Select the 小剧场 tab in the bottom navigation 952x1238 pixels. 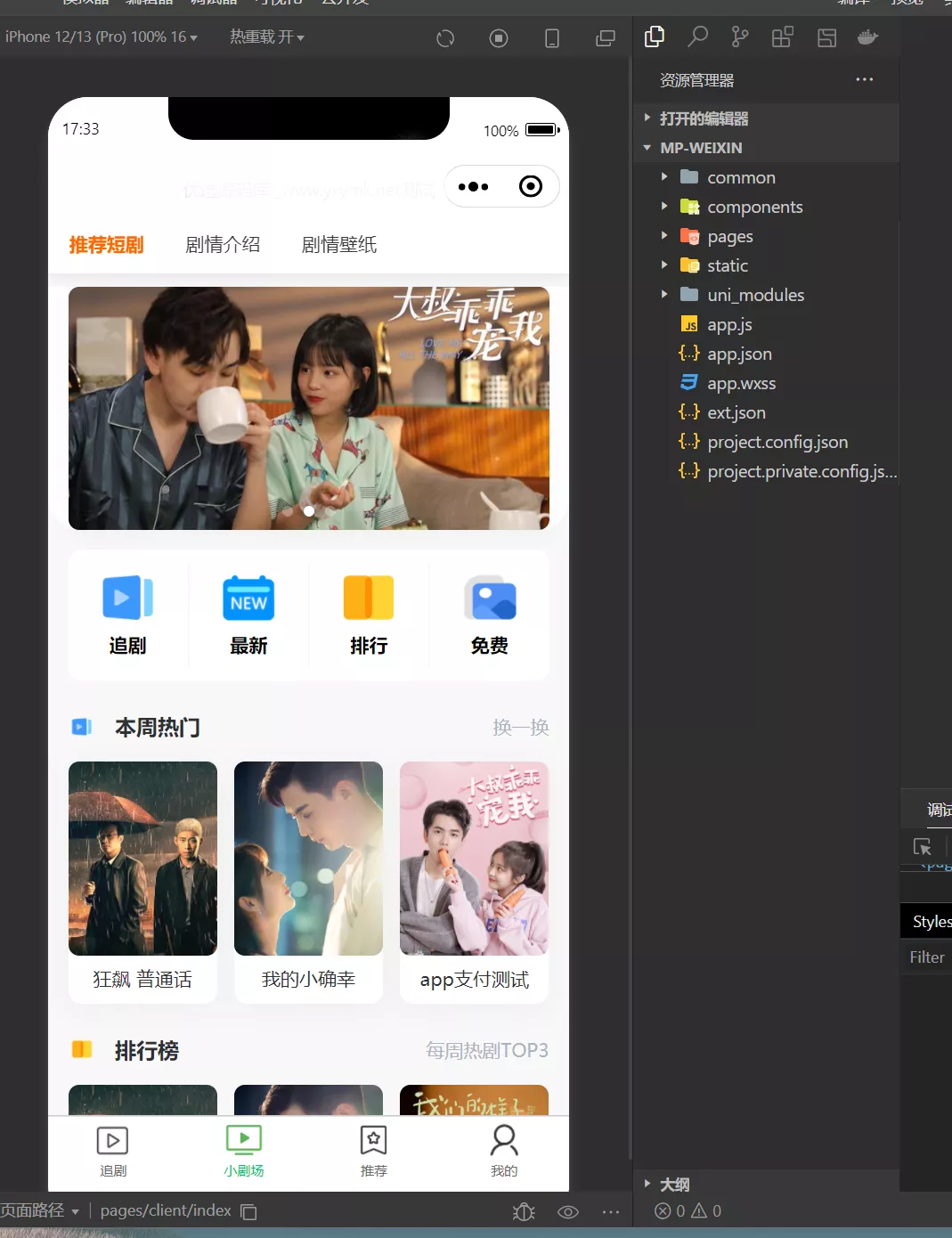pyautogui.click(x=244, y=1149)
